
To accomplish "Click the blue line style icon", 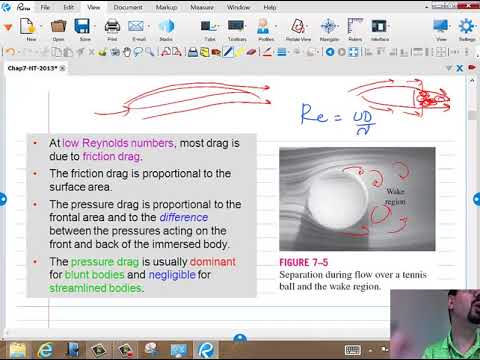I will point(282,52).
